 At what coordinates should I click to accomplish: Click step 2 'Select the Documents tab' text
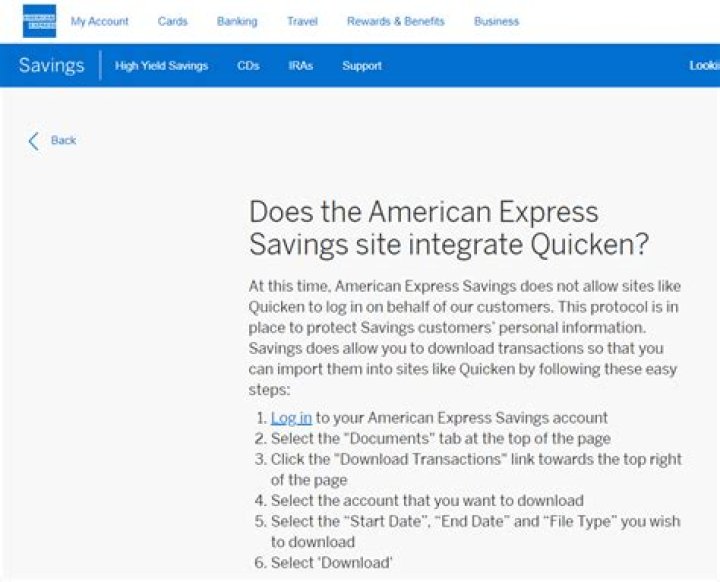pyautogui.click(x=441, y=439)
